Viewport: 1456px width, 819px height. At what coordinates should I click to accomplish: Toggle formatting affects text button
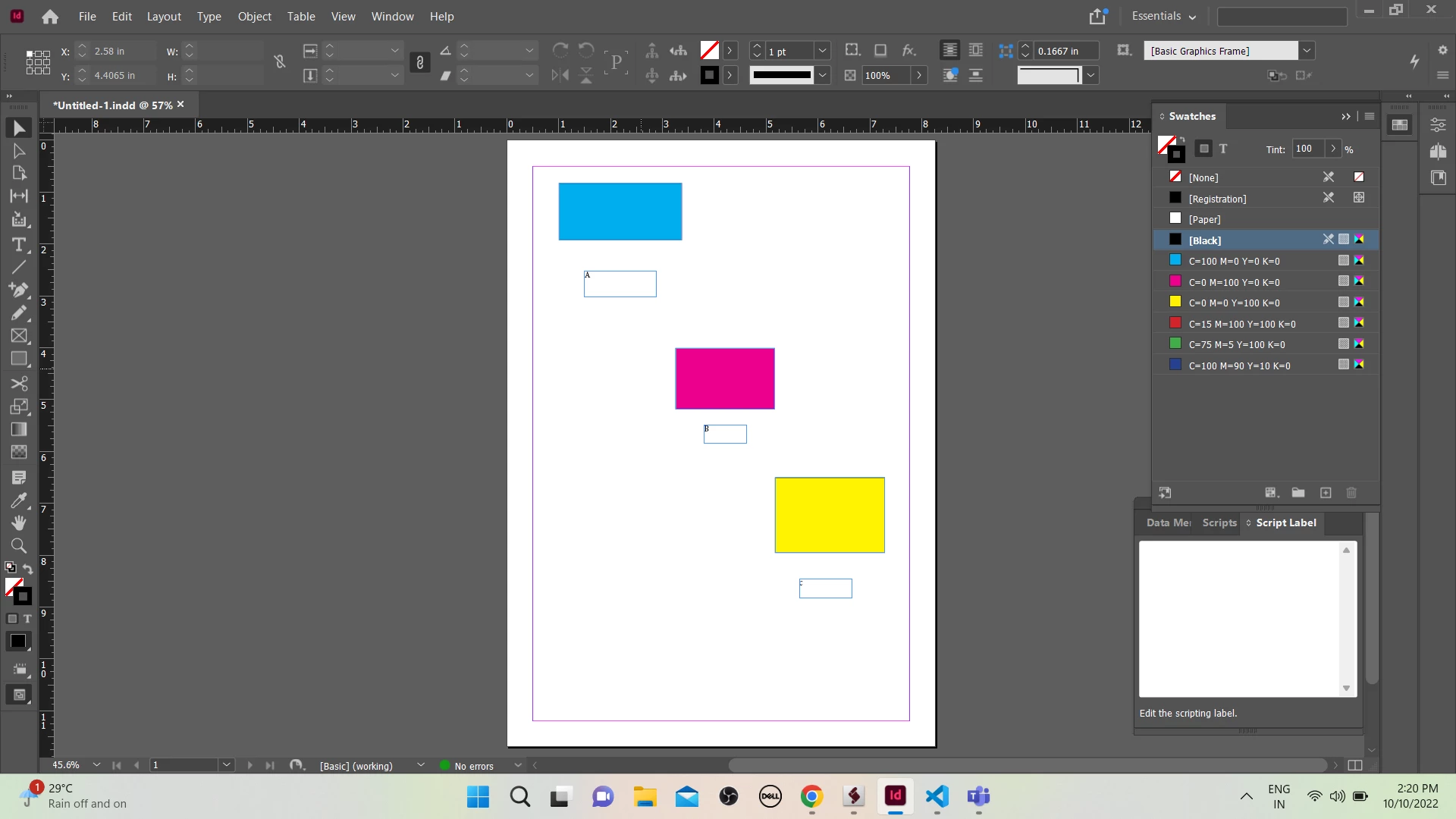[1222, 149]
